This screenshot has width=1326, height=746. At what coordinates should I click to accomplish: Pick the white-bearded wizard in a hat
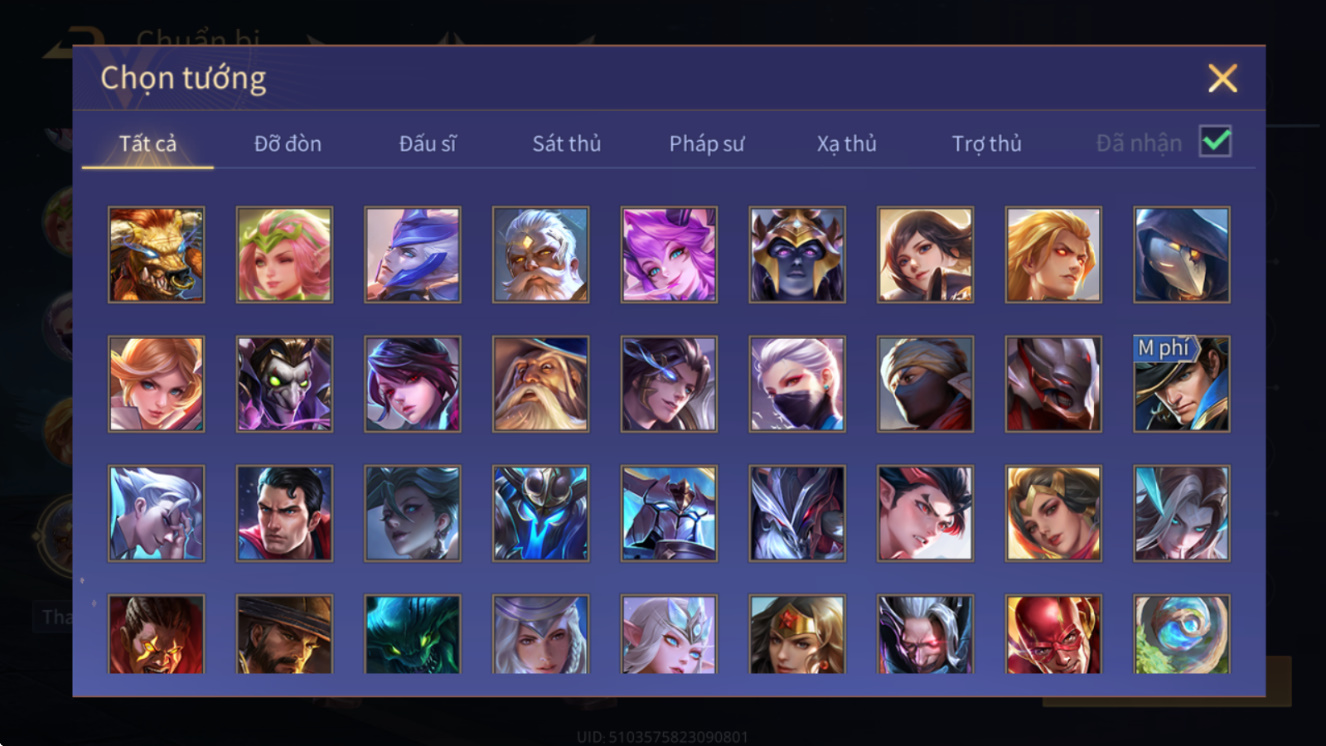coord(540,384)
